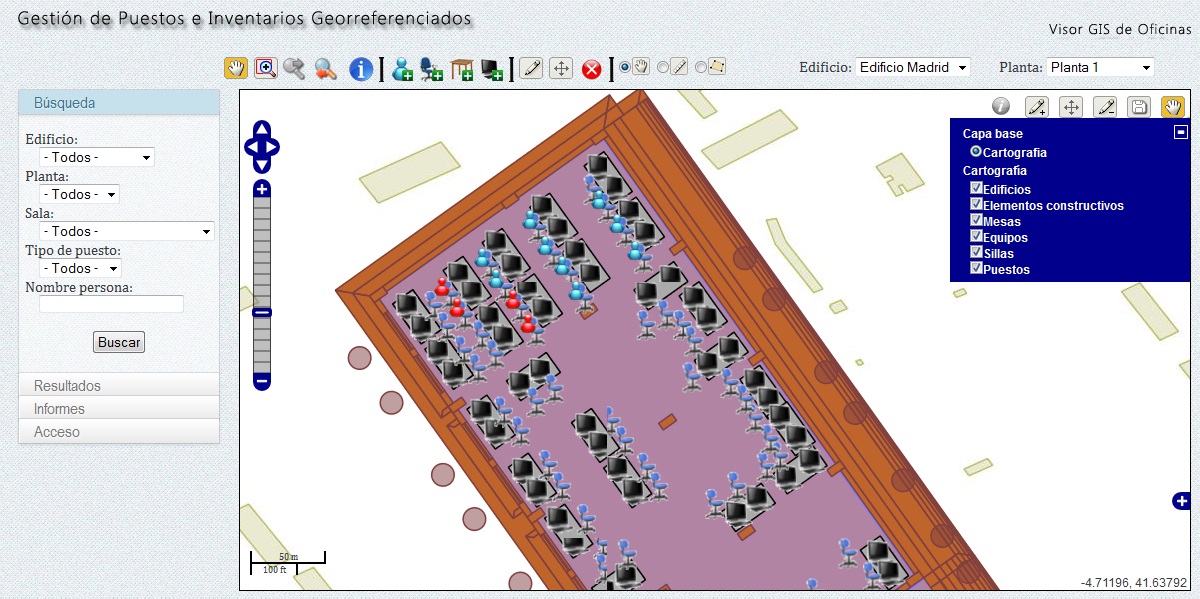The image size is (1200, 599).
Task: Pan the map west with the left arrow
Action: (x=251, y=147)
